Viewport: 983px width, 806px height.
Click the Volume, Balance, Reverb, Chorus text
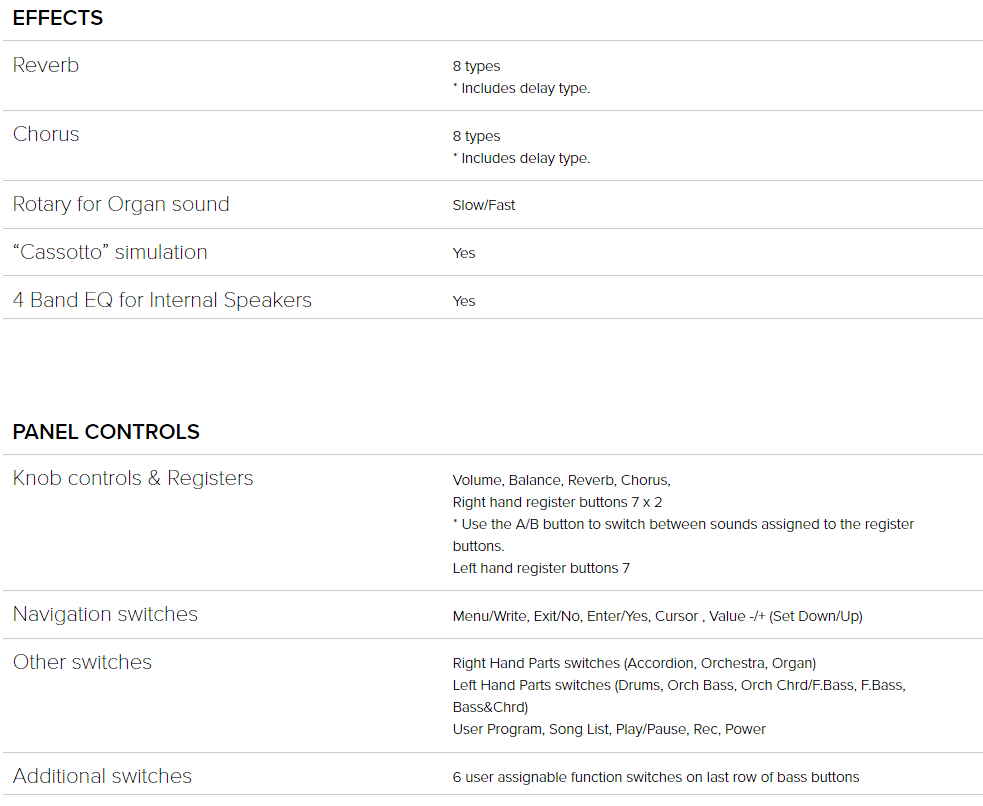pyautogui.click(x=561, y=480)
